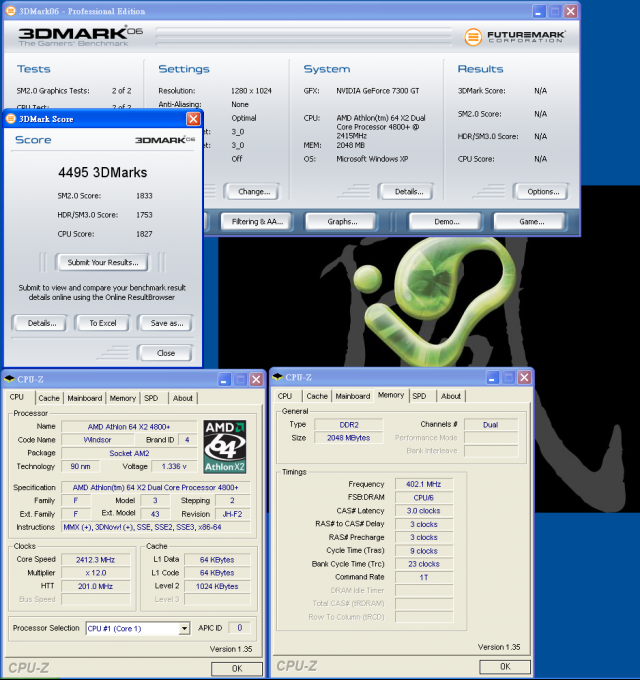640x680 pixels.
Task: Click the Core Speed 2412.3 MHz field
Action: point(96,560)
